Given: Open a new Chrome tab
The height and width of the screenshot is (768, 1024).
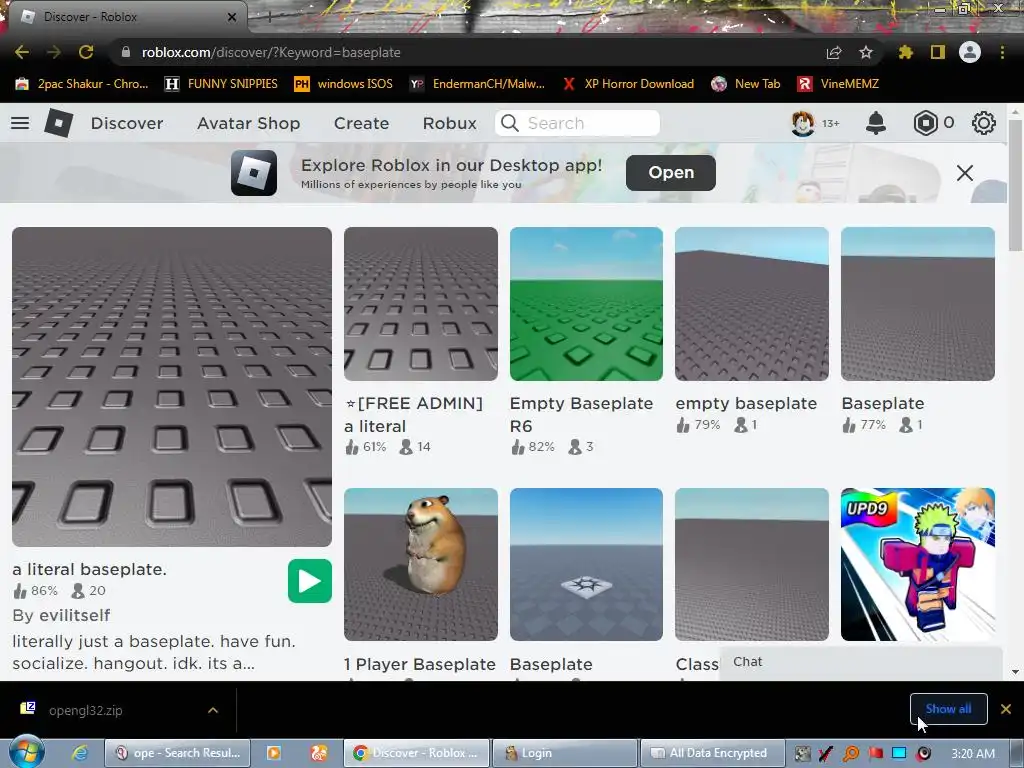Looking at the screenshot, I should coord(270,18).
